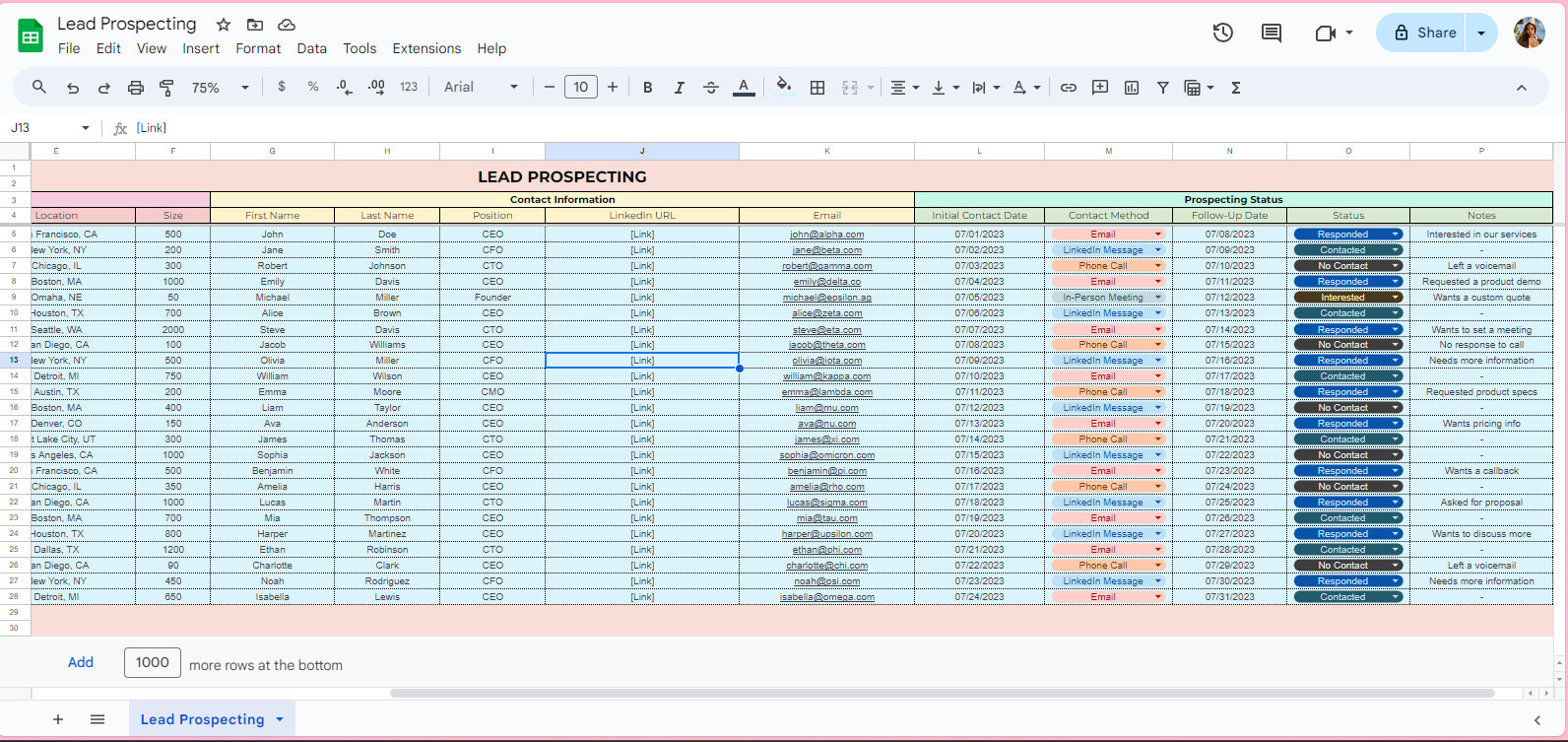Toggle bold formatting

pos(647,88)
